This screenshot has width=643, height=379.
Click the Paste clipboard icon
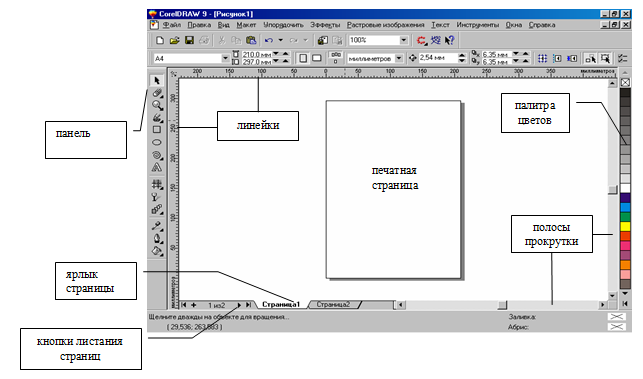(x=251, y=40)
